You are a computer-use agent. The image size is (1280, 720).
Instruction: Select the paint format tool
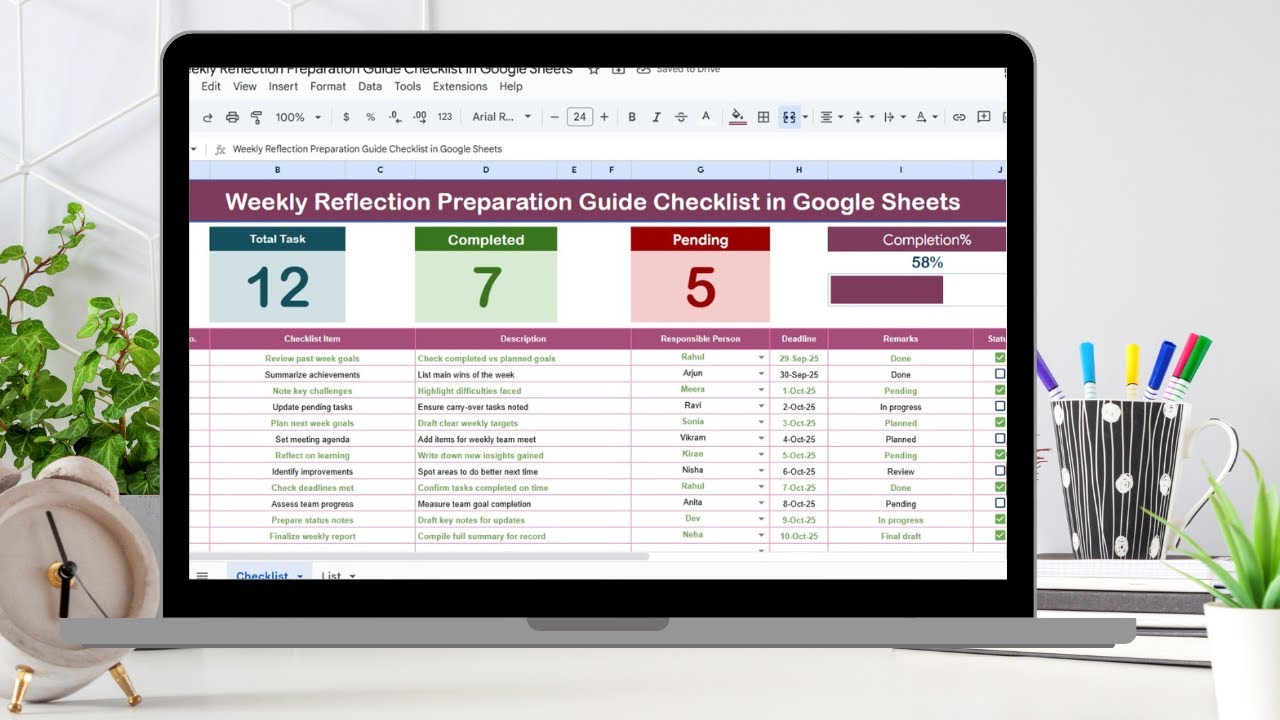256,117
